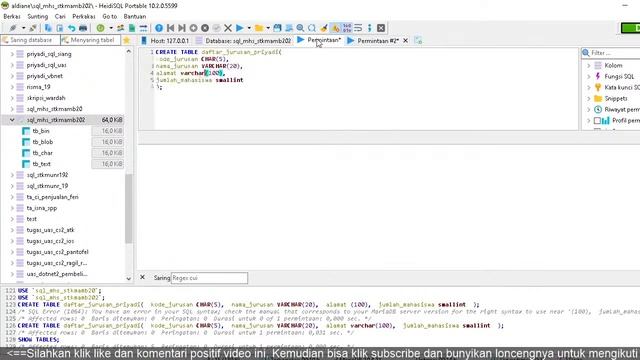Click the new query tab icon

coord(418,40)
